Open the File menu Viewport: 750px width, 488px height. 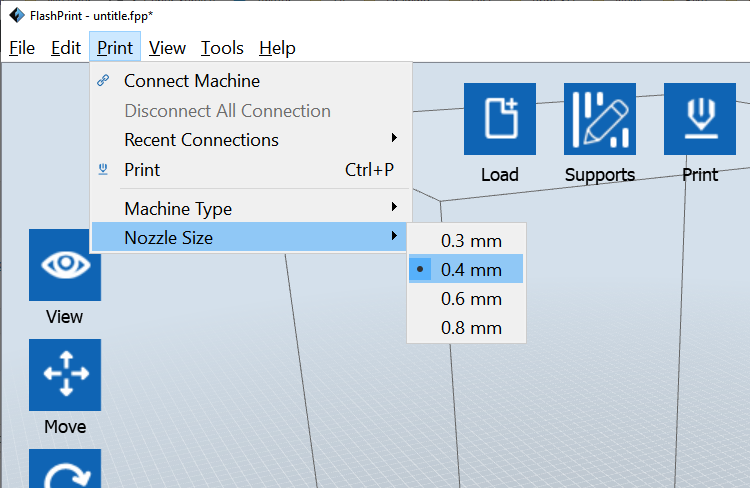pos(22,48)
